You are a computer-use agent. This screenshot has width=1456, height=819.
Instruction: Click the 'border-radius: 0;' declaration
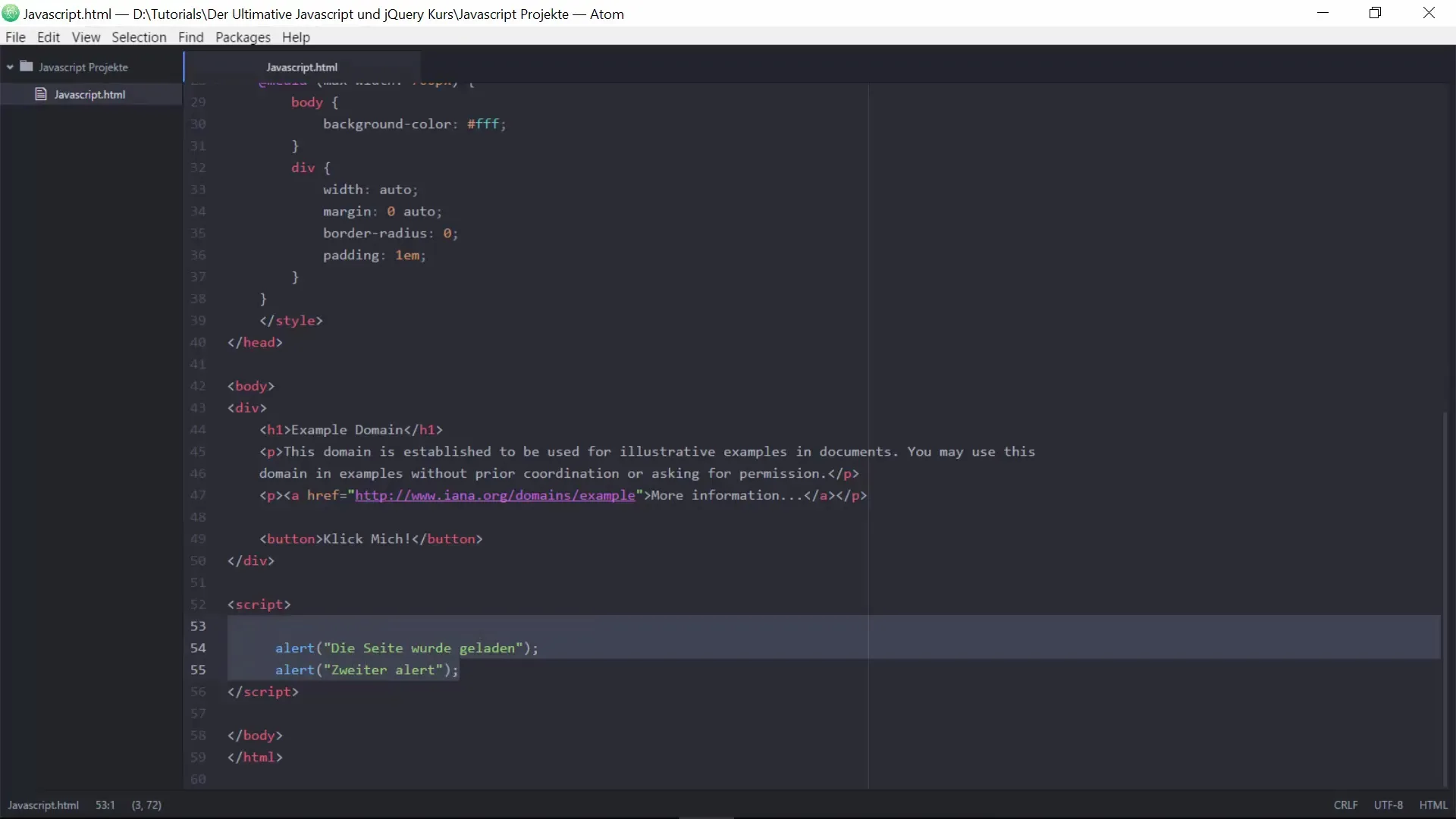391,234
